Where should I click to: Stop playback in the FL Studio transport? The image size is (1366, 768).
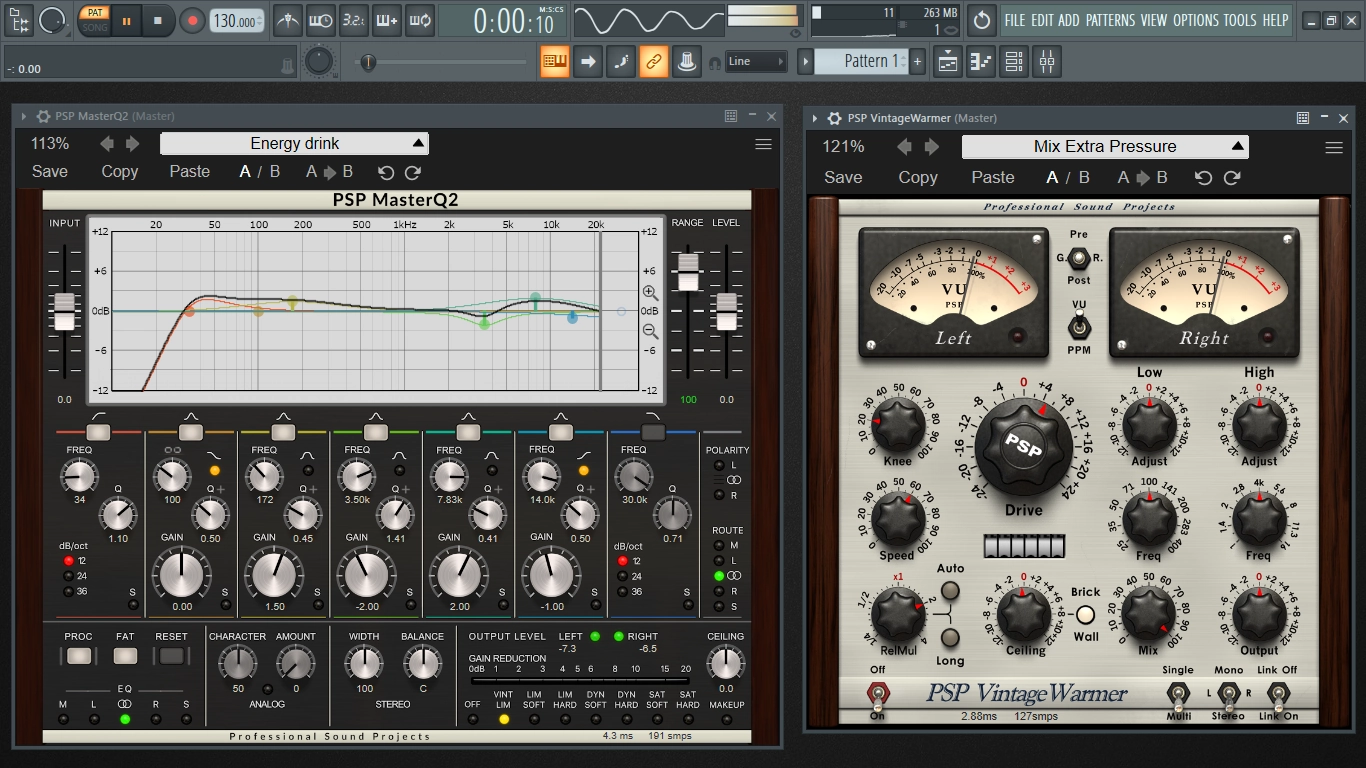point(158,20)
